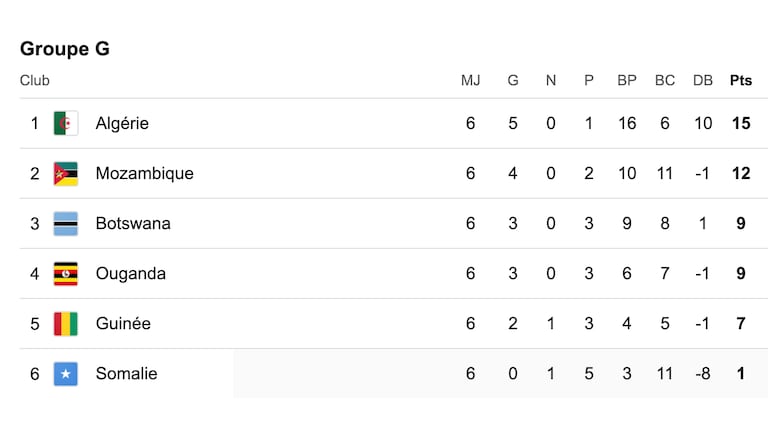Click the Botswana flag icon

tap(66, 223)
